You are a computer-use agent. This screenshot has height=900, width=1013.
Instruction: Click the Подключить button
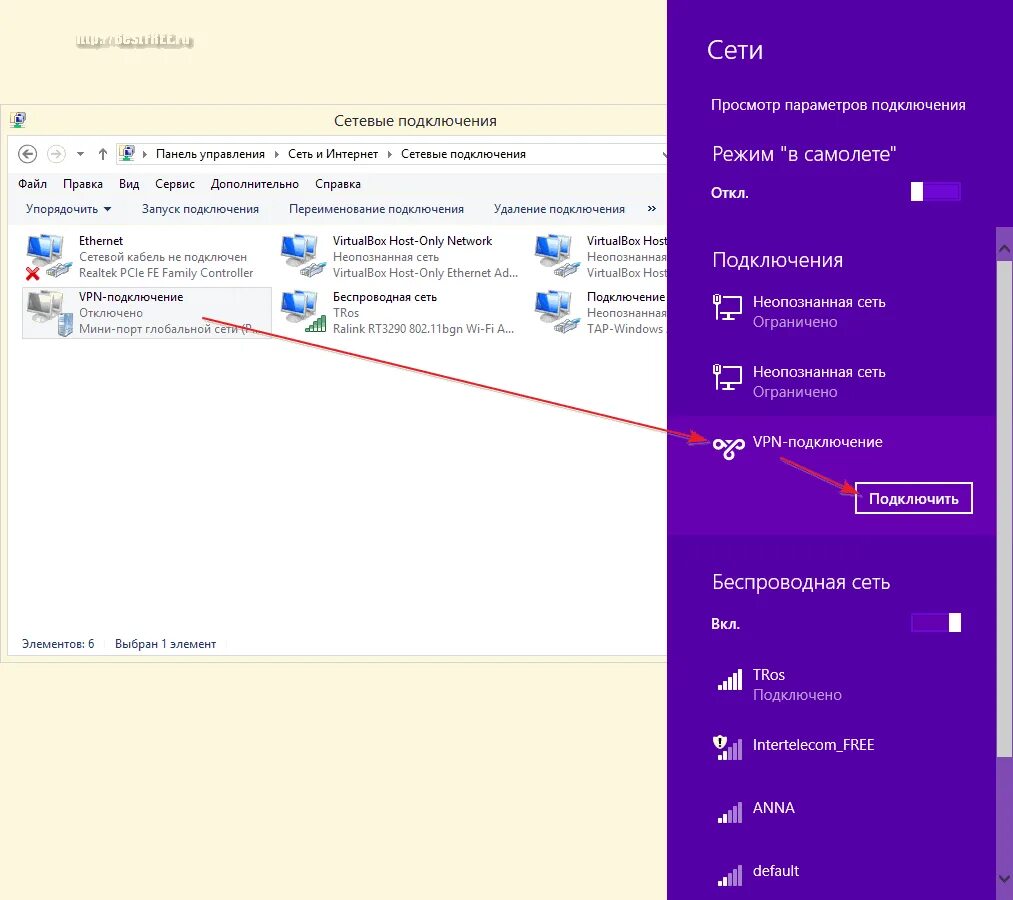pyautogui.click(x=914, y=498)
